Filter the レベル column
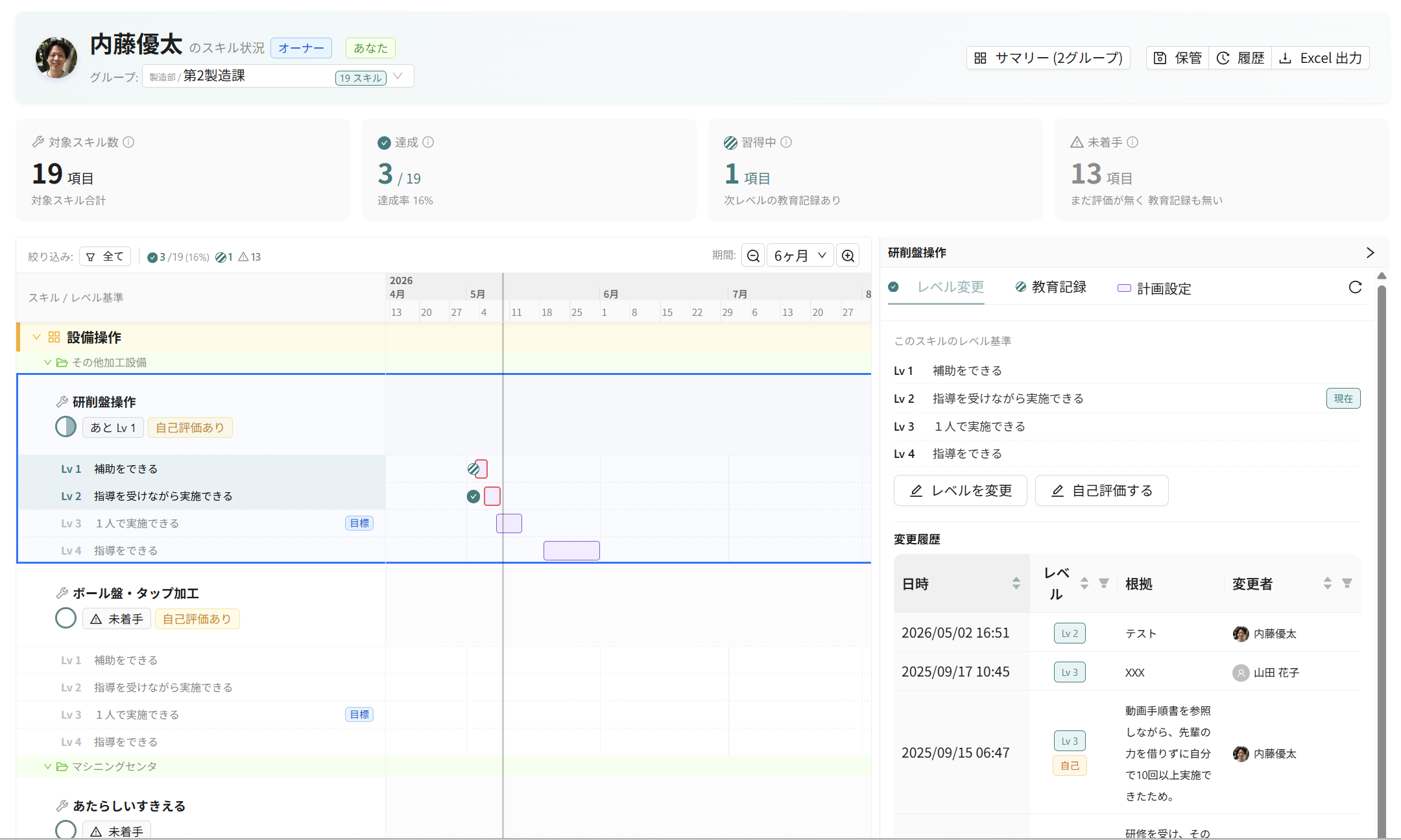 click(x=1103, y=583)
